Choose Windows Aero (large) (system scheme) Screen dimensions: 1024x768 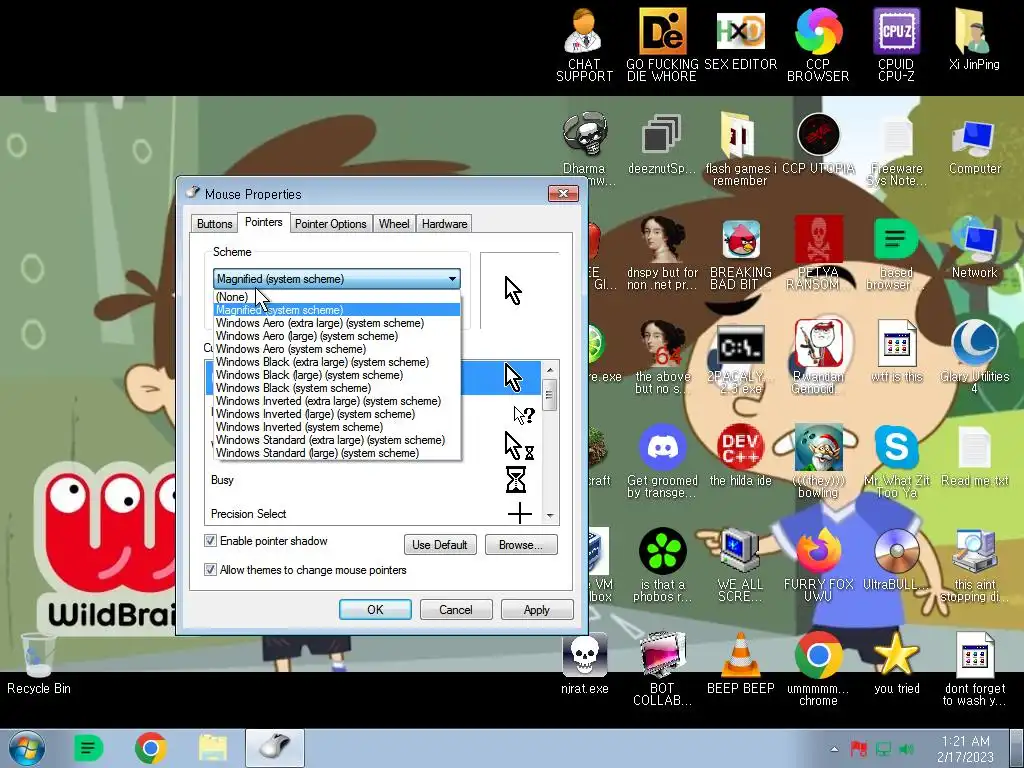pos(337,336)
